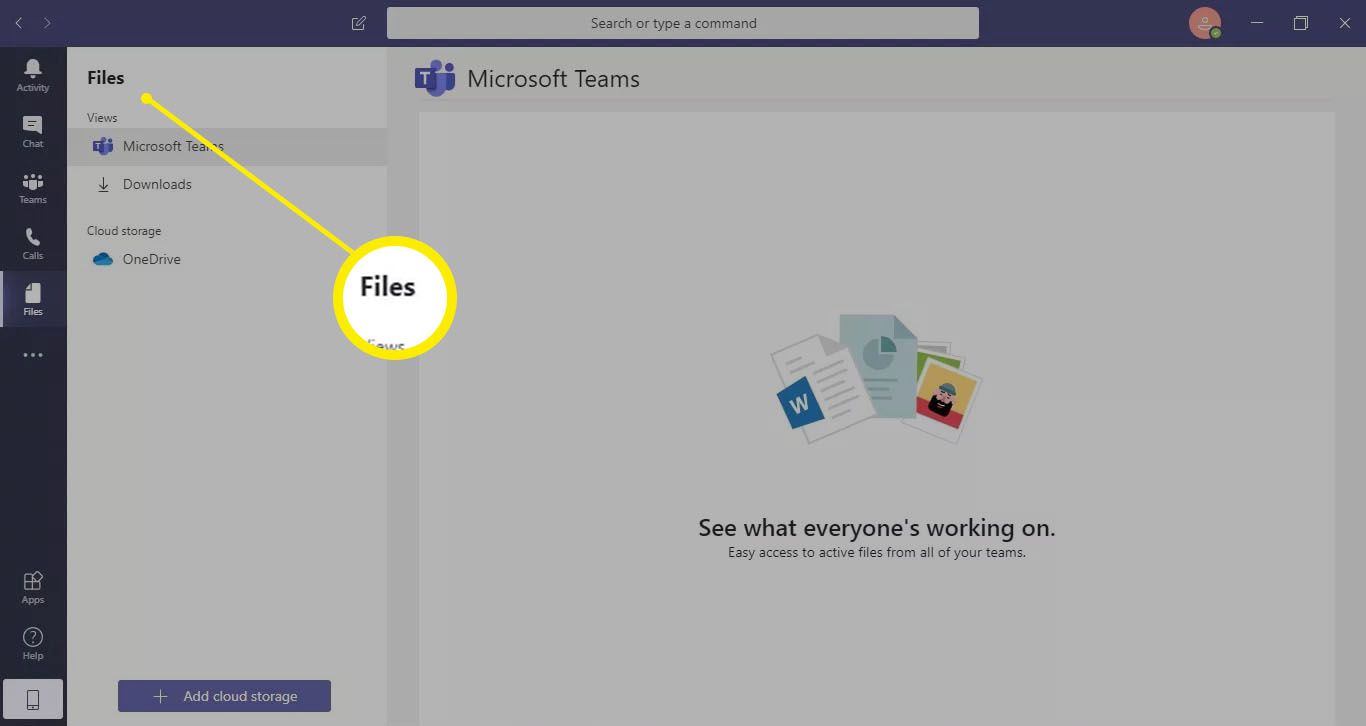Start a new chat with compose icon

359,23
